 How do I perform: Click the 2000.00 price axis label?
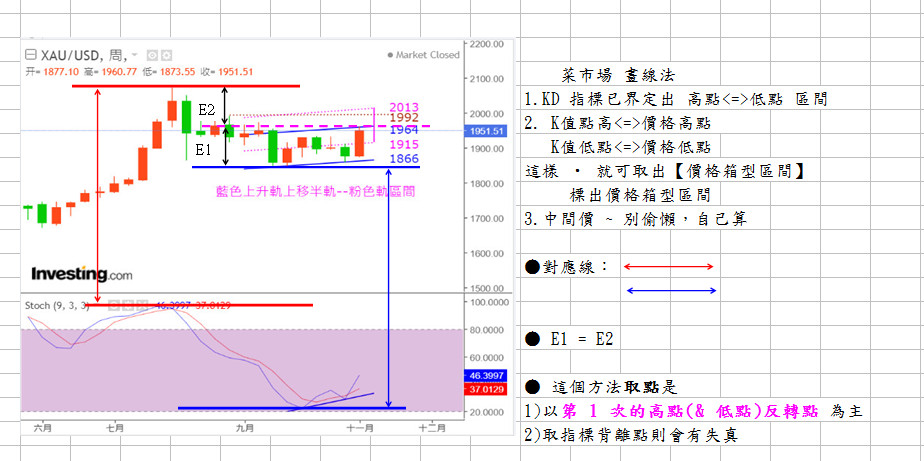point(486,114)
